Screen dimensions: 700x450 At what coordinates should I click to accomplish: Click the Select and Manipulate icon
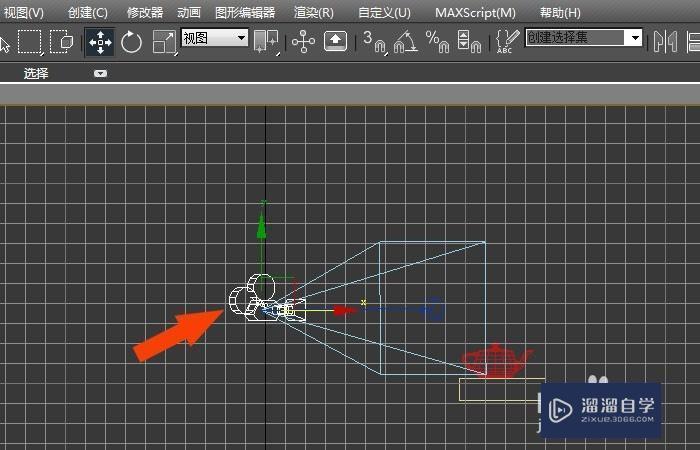click(x=304, y=42)
